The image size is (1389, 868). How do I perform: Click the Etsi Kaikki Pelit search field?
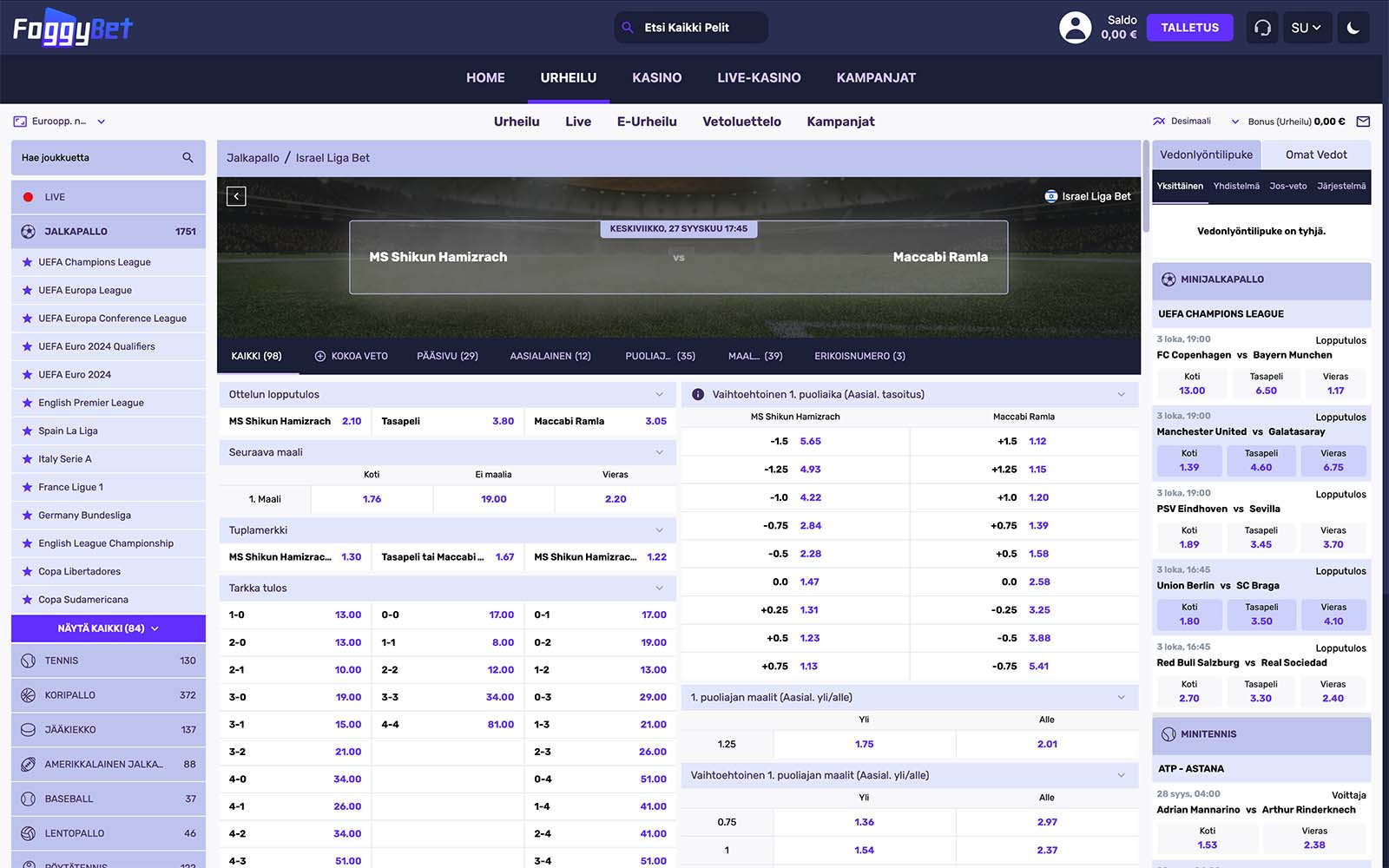point(691,28)
